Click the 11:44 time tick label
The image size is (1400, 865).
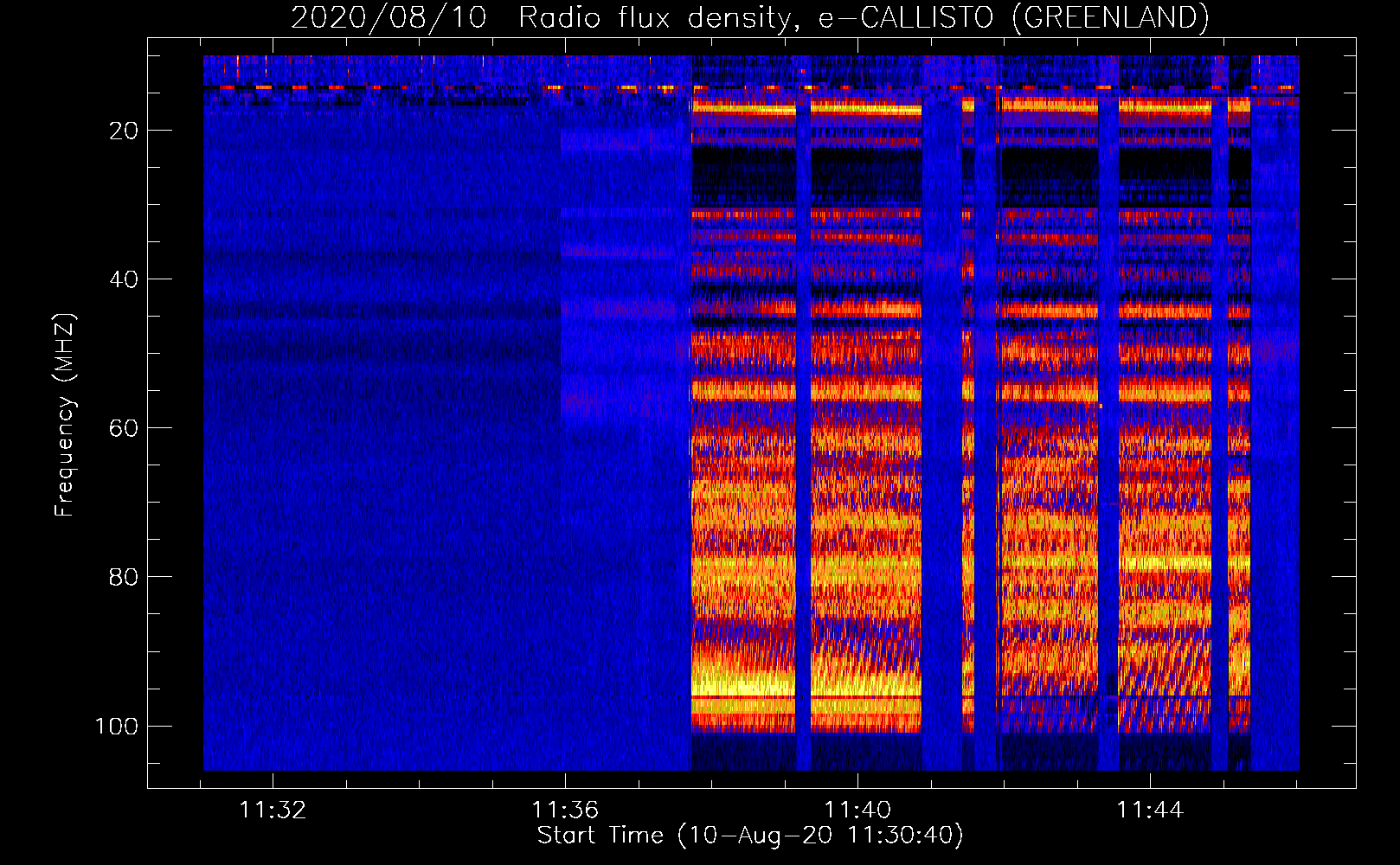click(1150, 810)
